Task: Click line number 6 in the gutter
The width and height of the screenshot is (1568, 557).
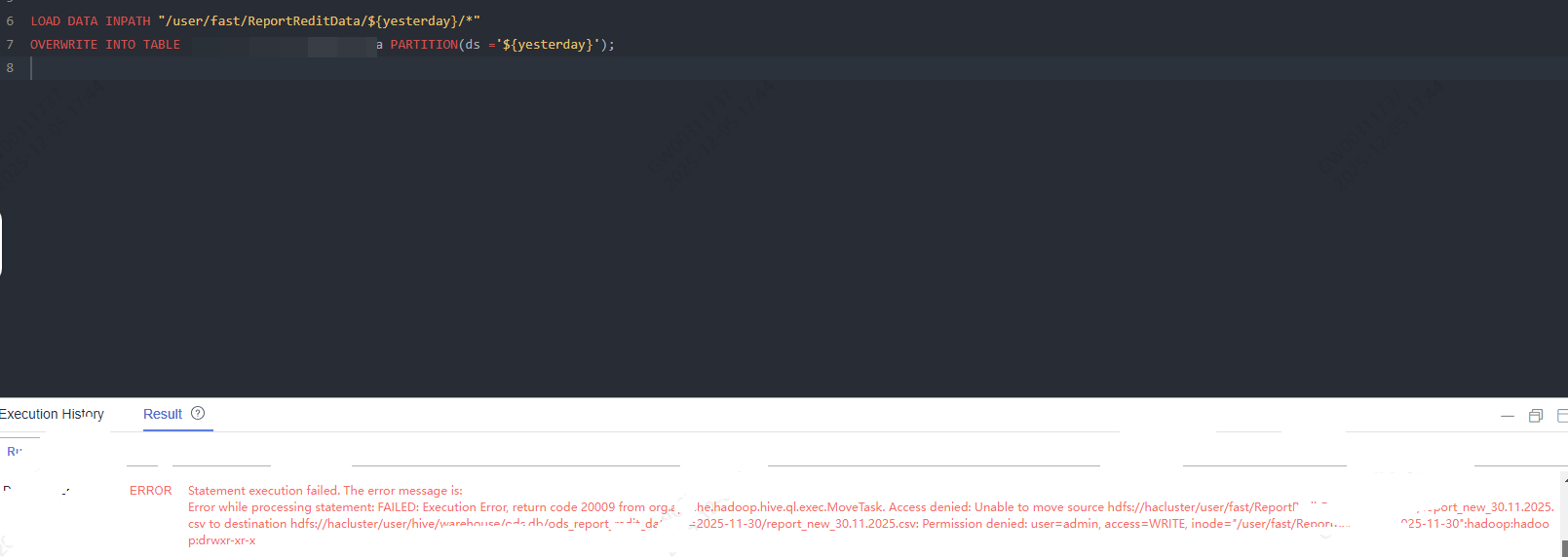Action: click(x=10, y=20)
